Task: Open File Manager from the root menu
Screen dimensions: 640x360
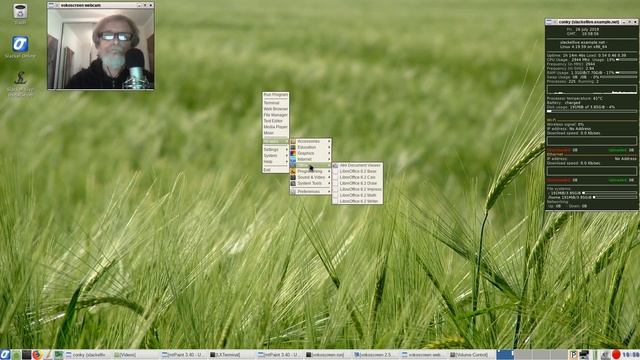Action: tap(276, 115)
